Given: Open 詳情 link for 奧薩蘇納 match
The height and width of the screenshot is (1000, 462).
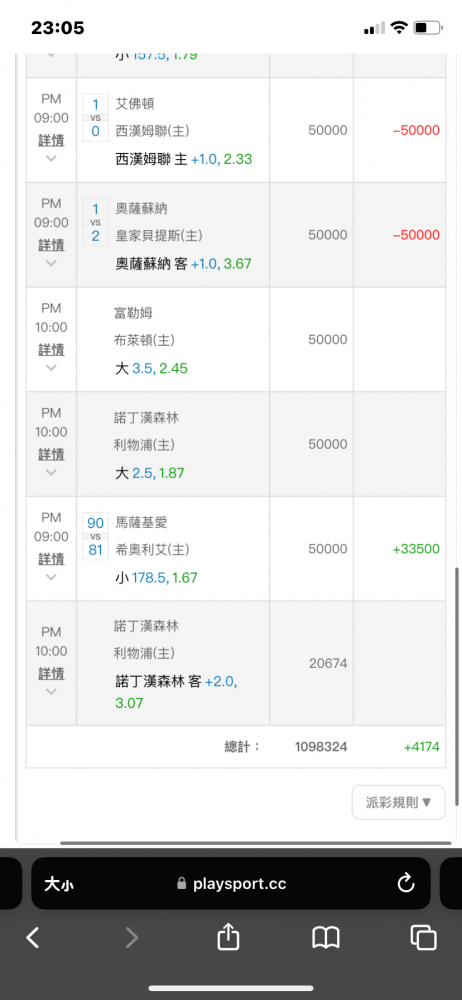Looking at the screenshot, I should [51, 244].
